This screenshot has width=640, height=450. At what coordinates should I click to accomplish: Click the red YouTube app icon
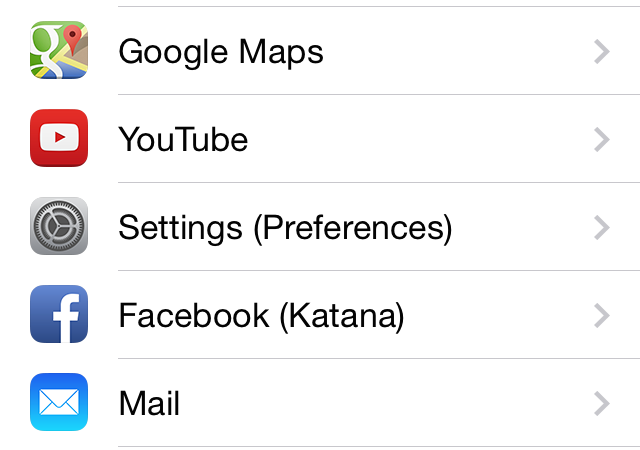(59, 138)
